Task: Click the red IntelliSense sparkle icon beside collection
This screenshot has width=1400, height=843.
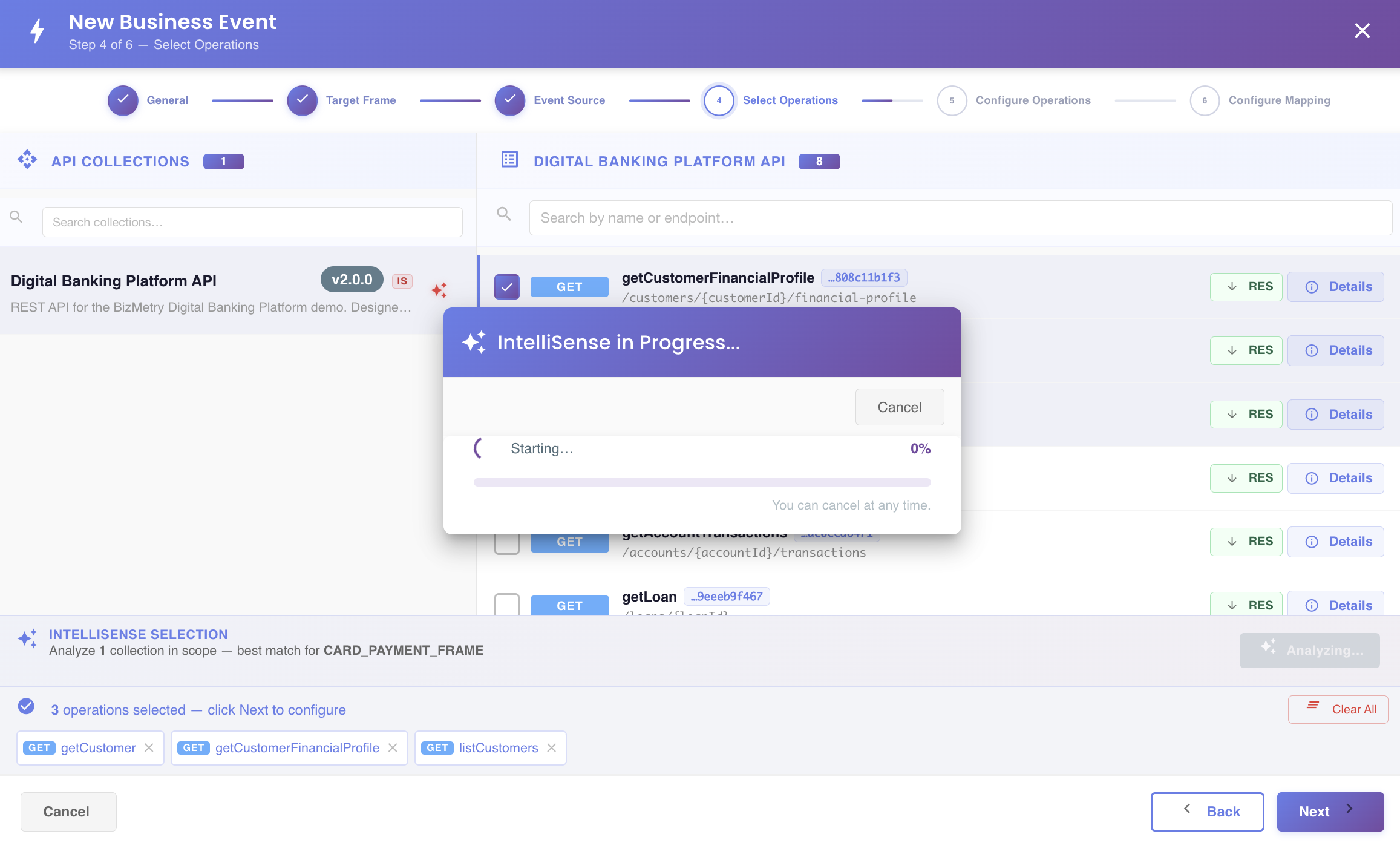Action: tap(439, 290)
